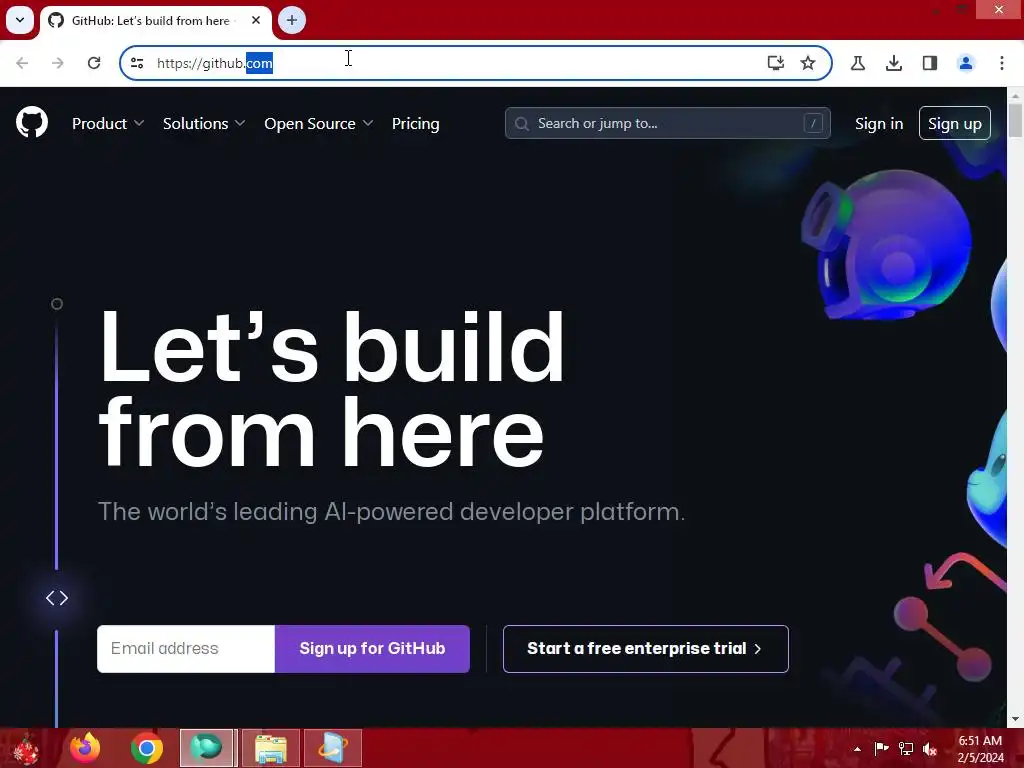Viewport: 1024px width, 768px height.
Task: Click the code brackets icon on timeline
Action: point(57,598)
